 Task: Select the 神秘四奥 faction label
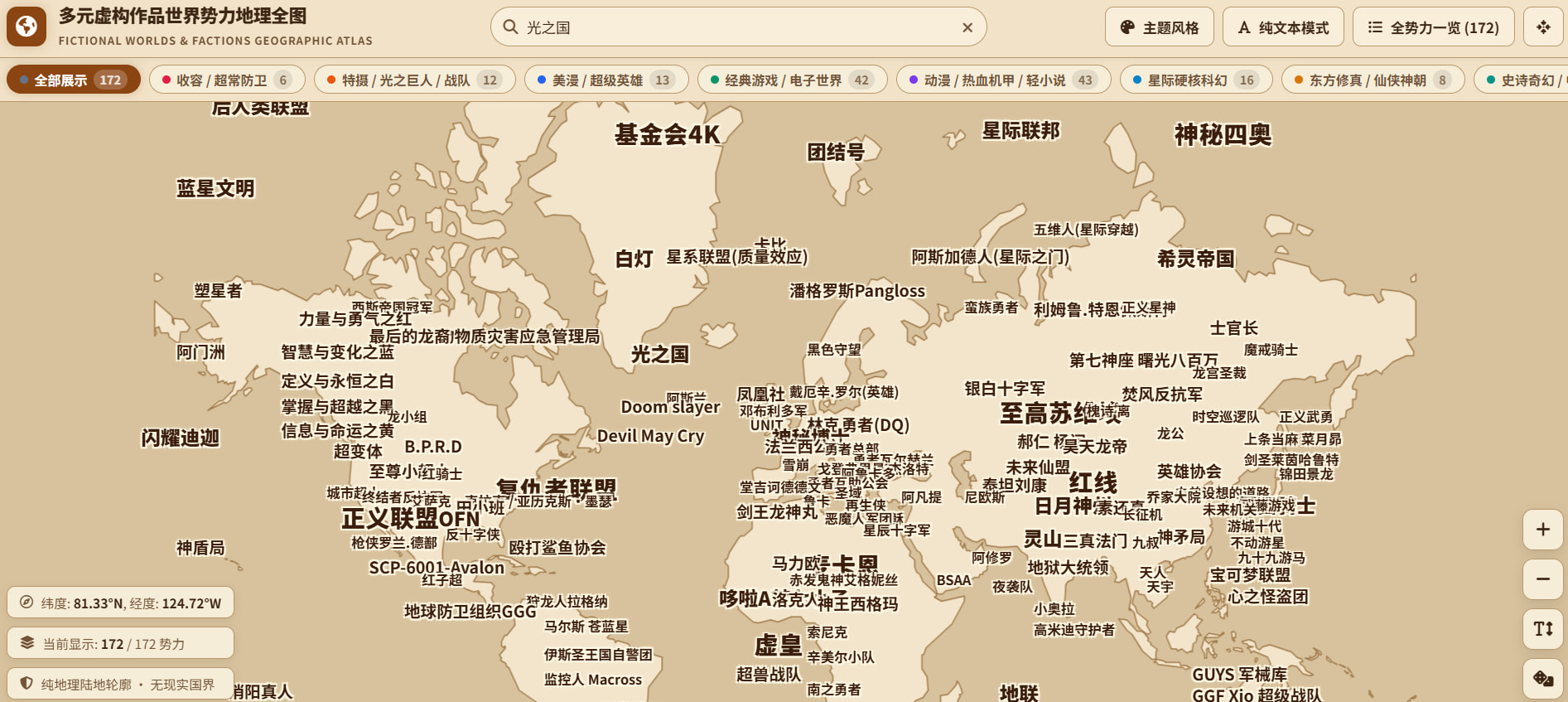(1223, 134)
